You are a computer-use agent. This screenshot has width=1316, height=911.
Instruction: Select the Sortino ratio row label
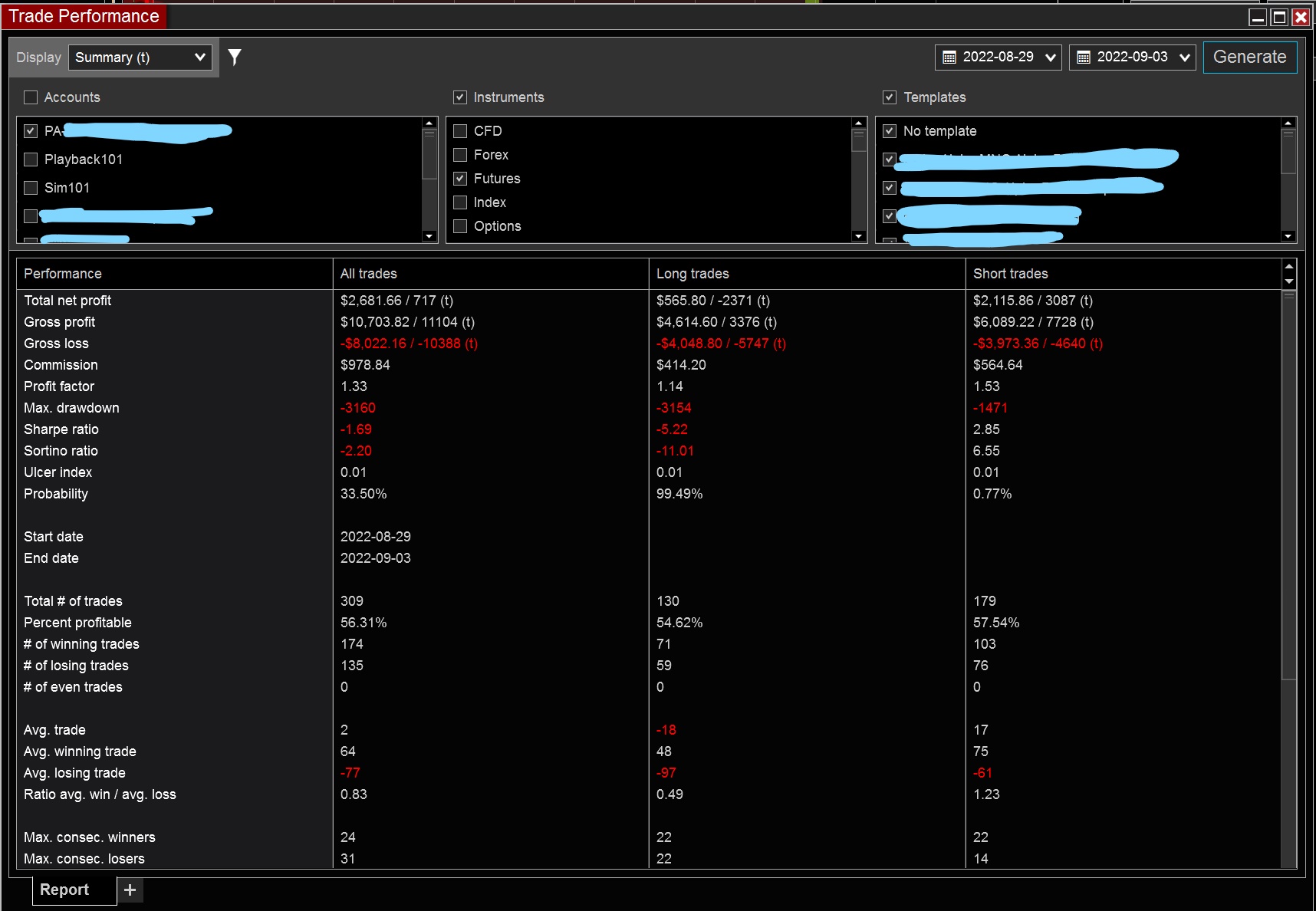[x=61, y=451]
